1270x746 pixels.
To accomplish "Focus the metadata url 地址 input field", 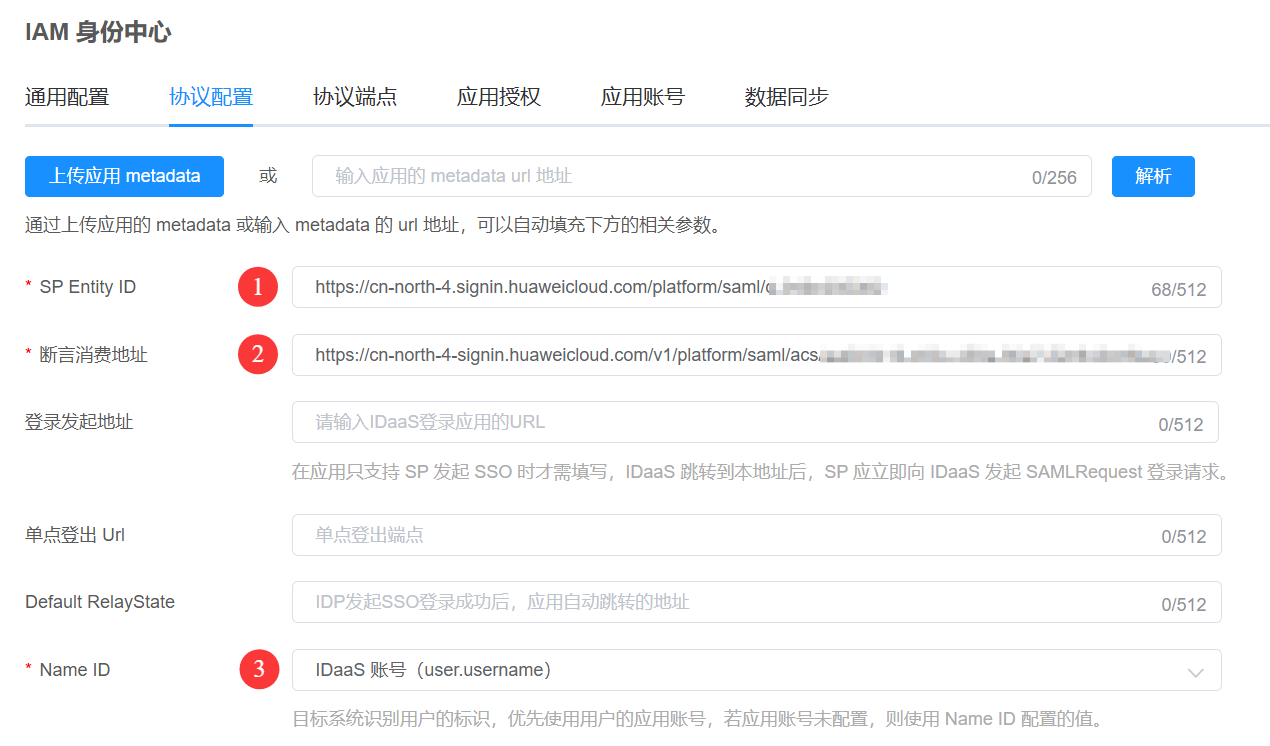I will click(x=670, y=176).
